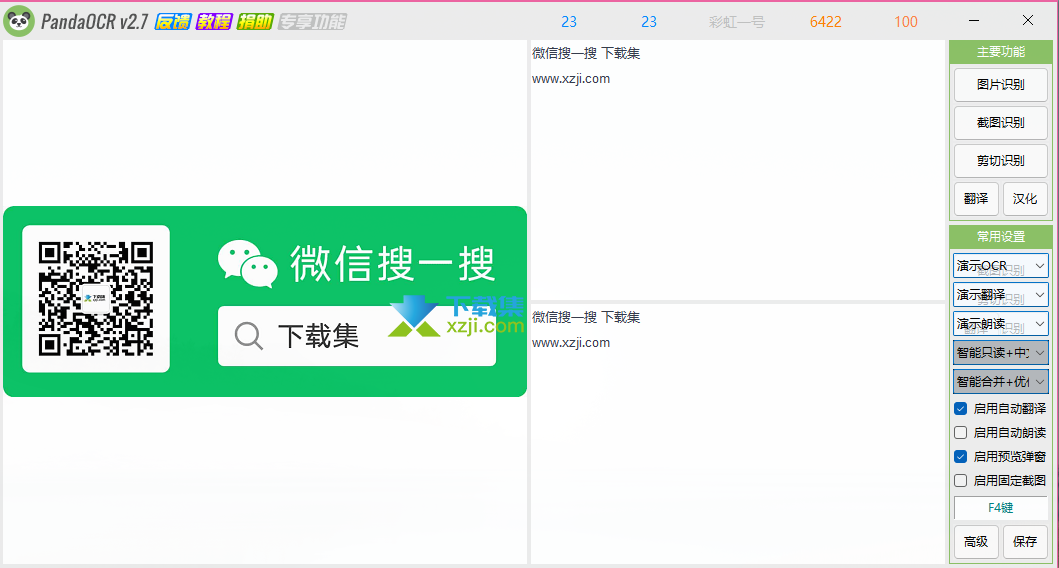The width and height of the screenshot is (1059, 568).
Task: Open the 演示OCR dropdown
Action: tap(1000, 265)
